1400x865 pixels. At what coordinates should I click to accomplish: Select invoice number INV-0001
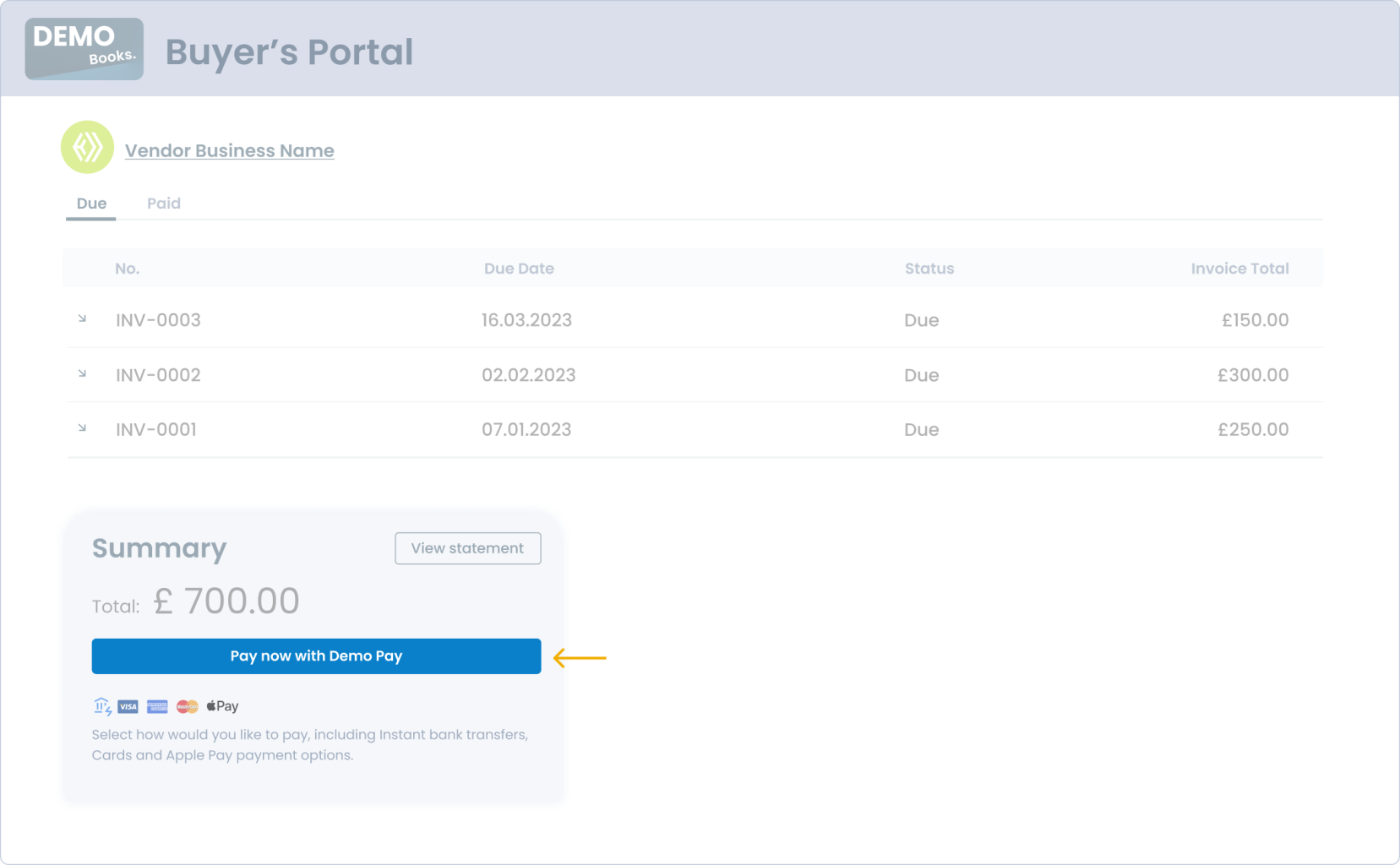[156, 429]
